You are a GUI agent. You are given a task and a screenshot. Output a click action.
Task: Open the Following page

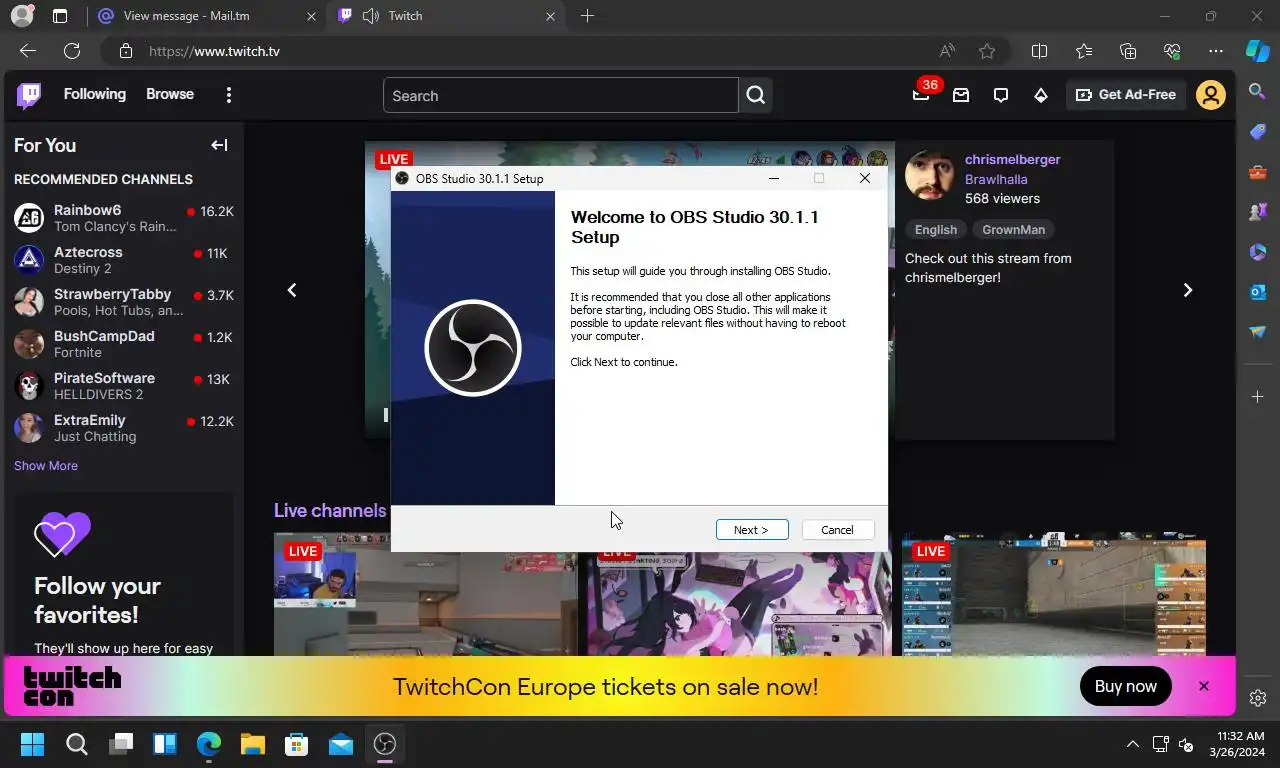click(95, 94)
